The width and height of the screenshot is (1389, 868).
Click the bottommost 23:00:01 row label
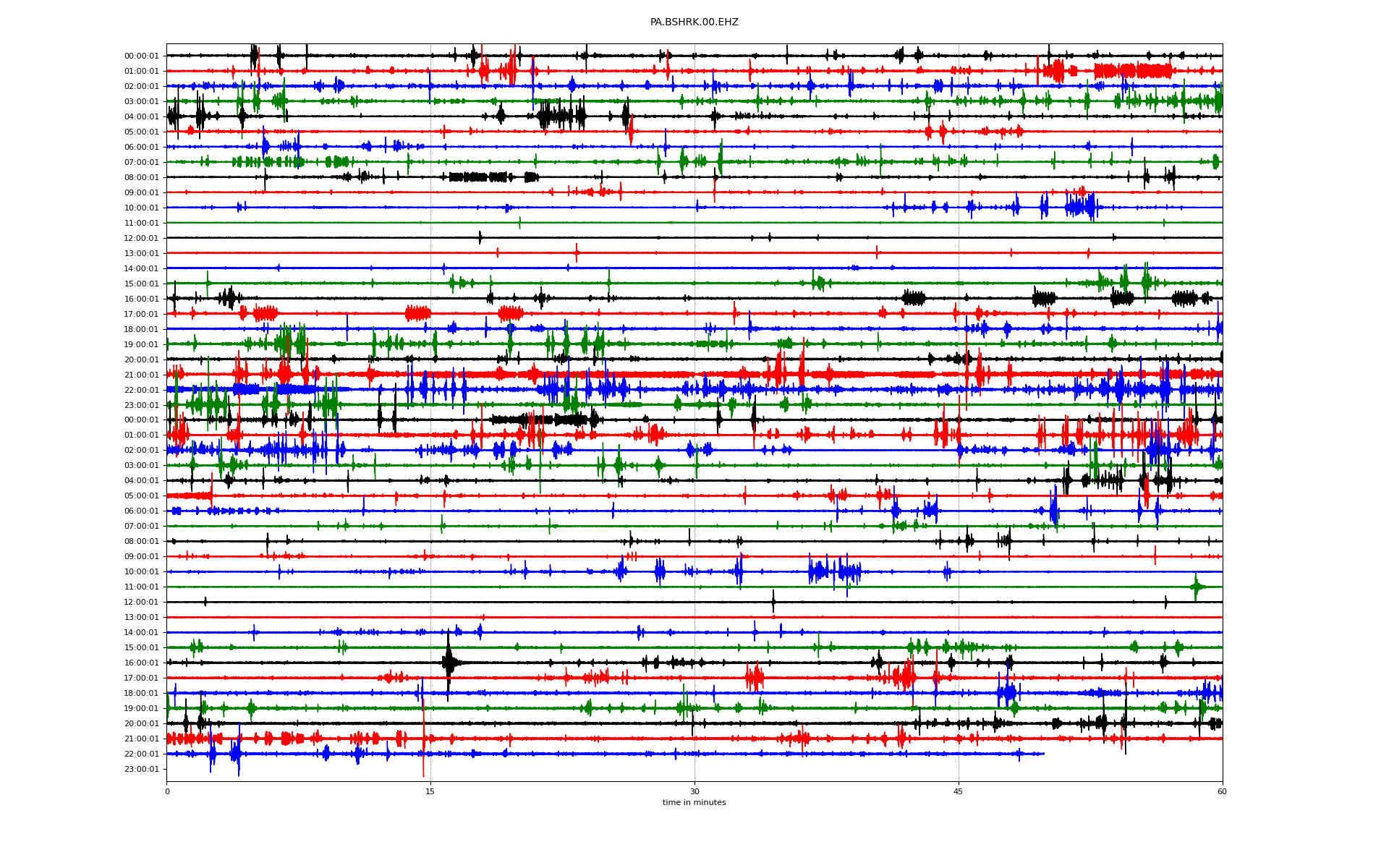(141, 769)
